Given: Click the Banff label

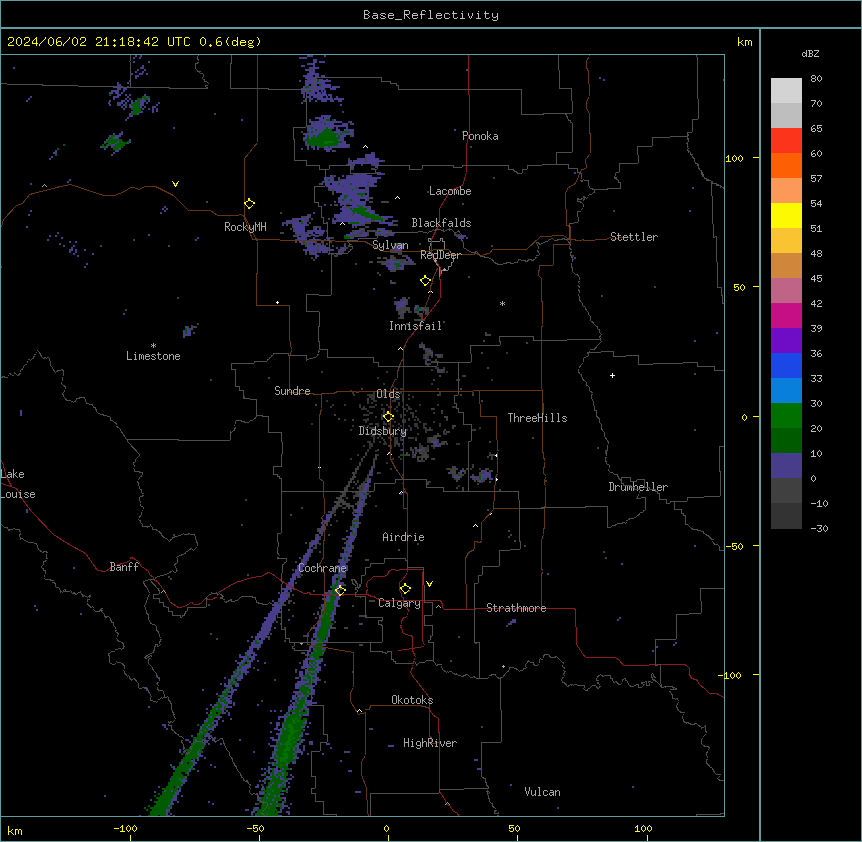Looking at the screenshot, I should pyautogui.click(x=124, y=567).
